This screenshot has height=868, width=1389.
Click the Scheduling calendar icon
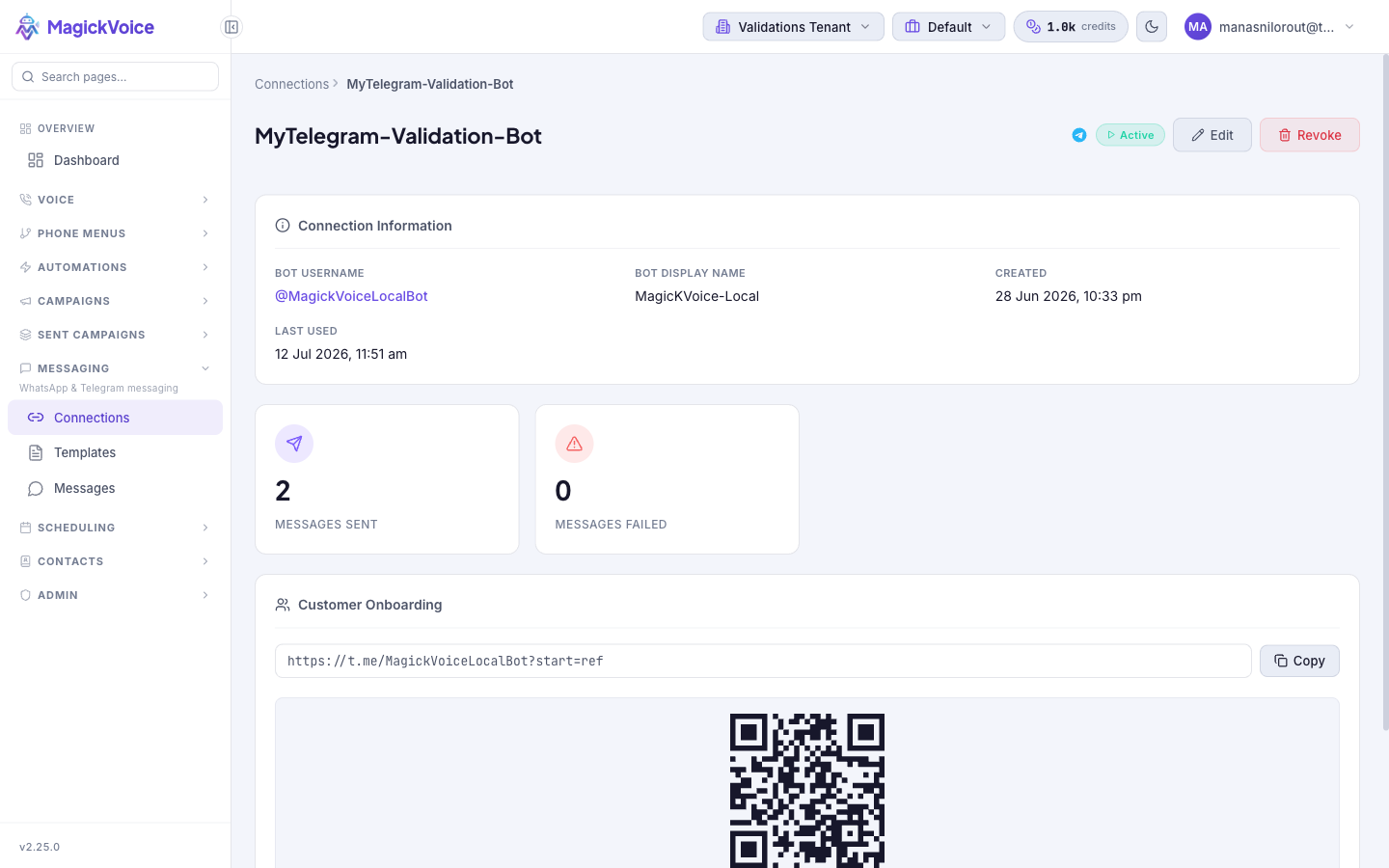tap(25, 528)
